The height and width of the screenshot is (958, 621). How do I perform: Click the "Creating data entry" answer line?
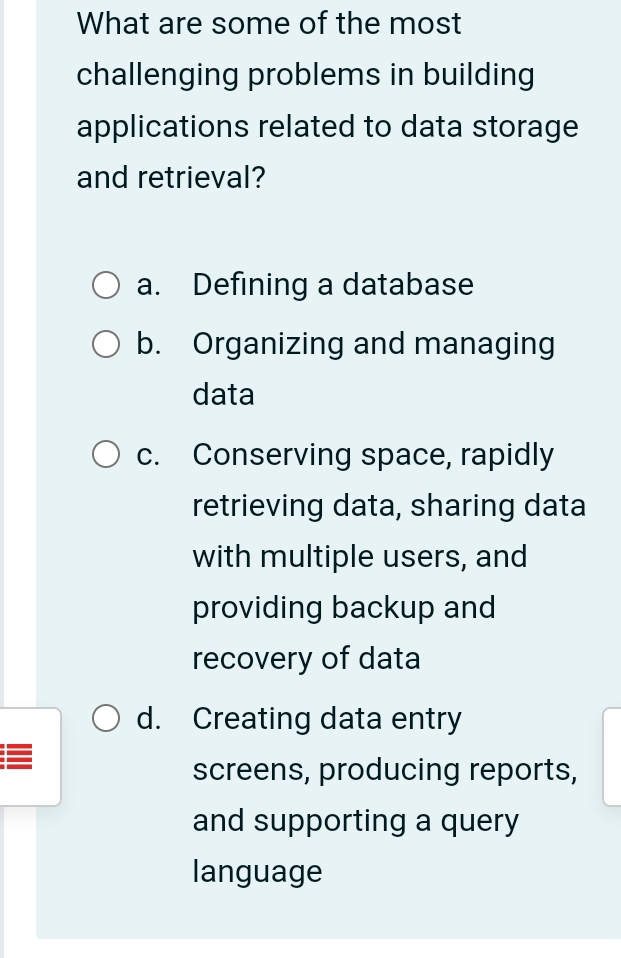pos(327,719)
